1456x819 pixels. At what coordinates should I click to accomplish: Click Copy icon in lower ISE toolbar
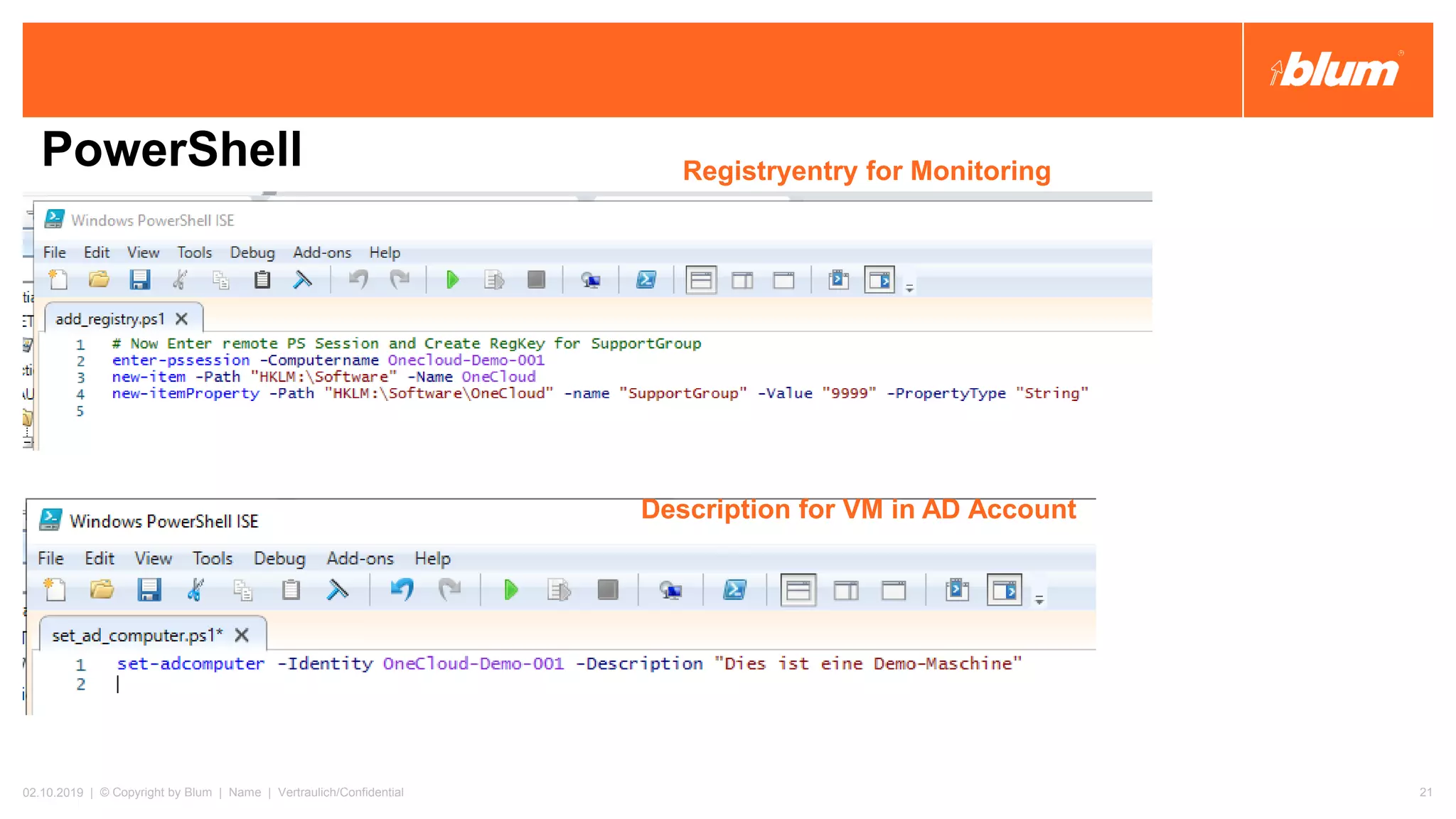point(243,591)
